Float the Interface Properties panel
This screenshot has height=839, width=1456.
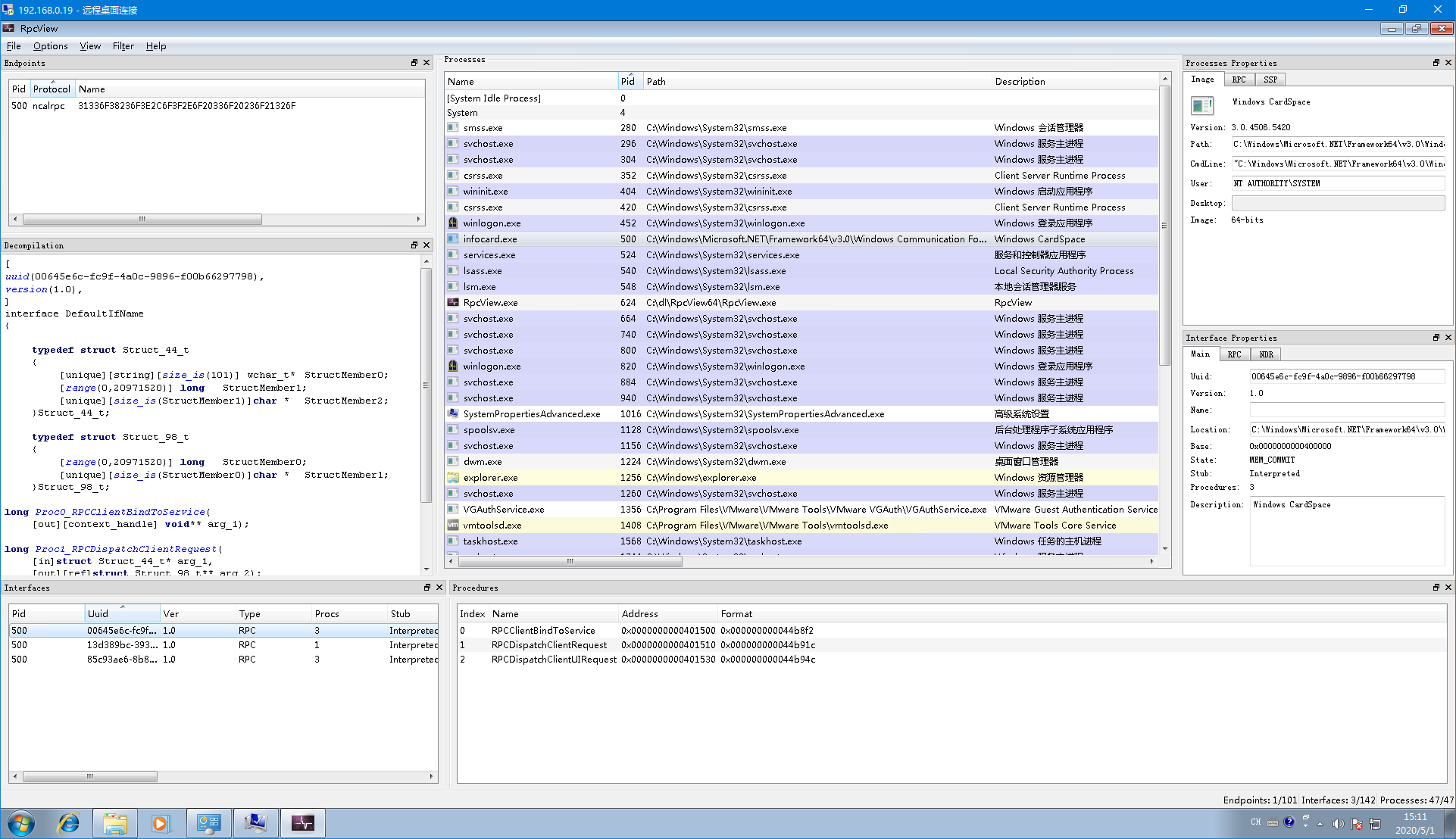point(1436,338)
